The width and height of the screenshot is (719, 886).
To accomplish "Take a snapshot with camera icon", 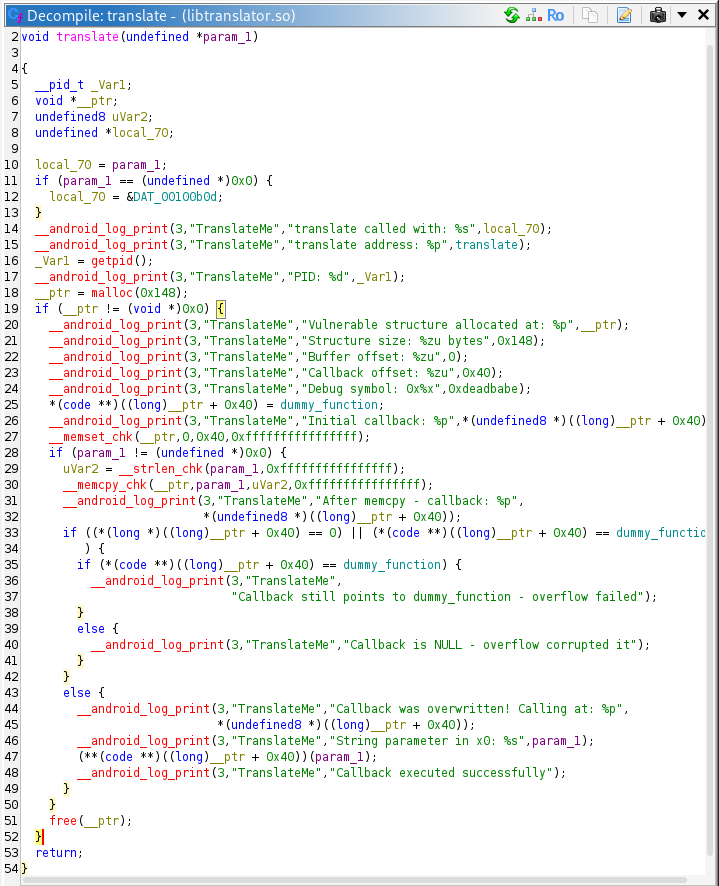I will click(x=657, y=15).
